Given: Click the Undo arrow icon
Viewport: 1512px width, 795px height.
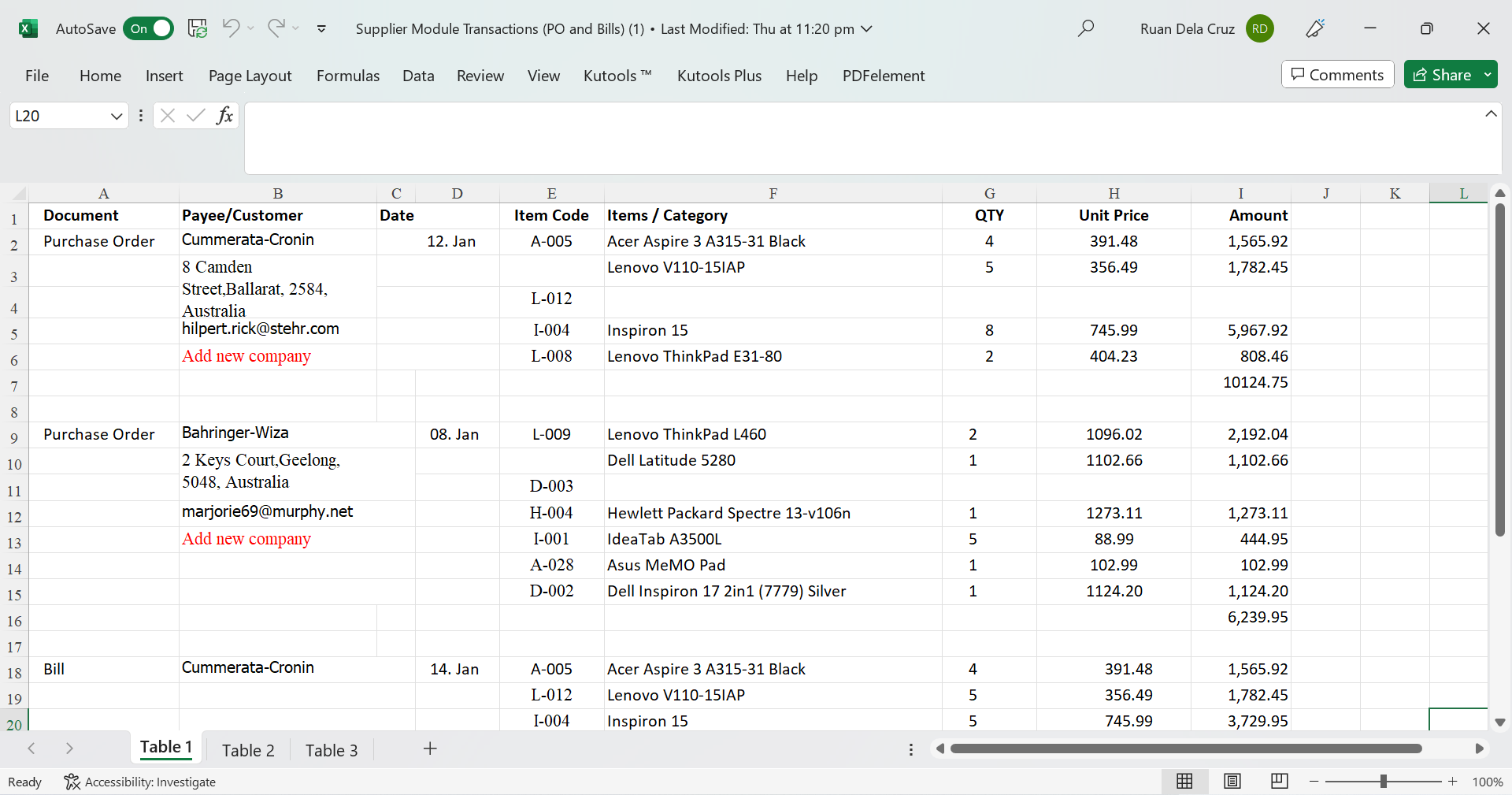Looking at the screenshot, I should [x=230, y=28].
